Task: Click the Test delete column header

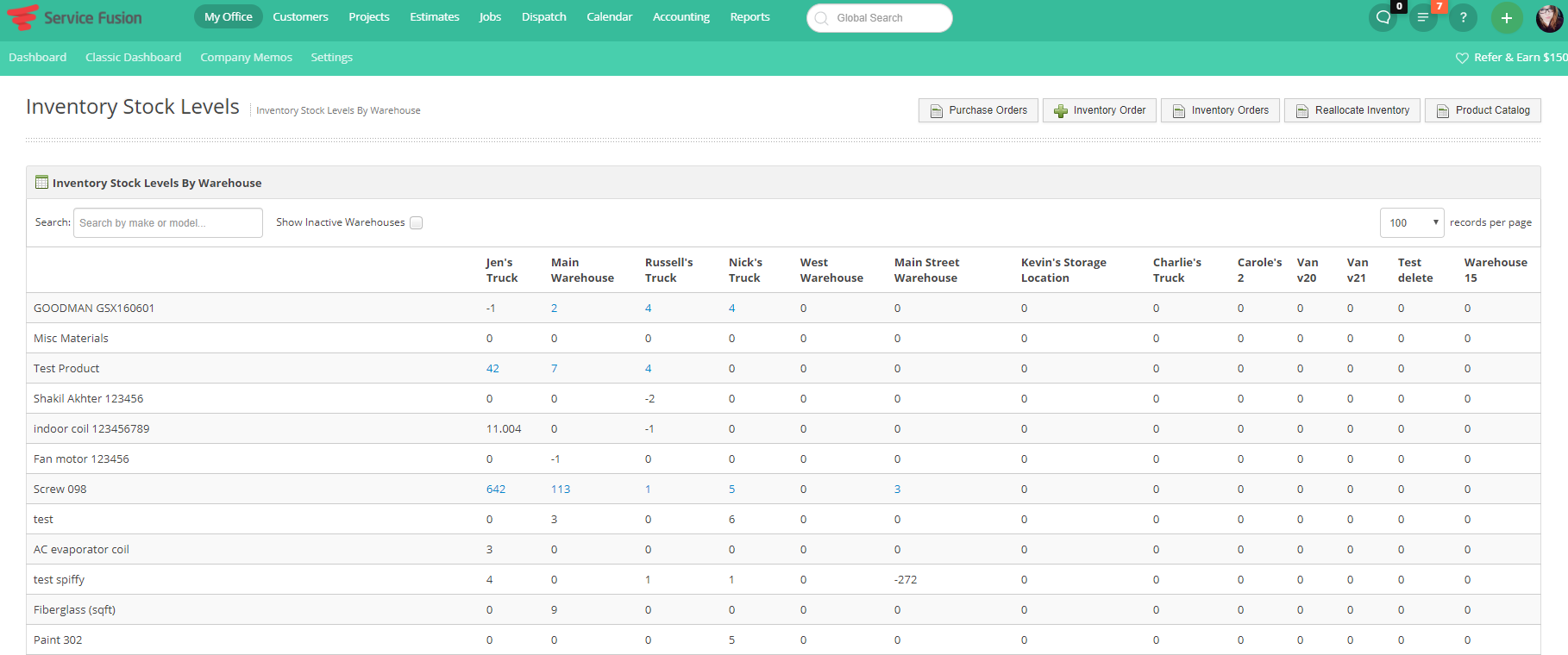Action: (1415, 270)
